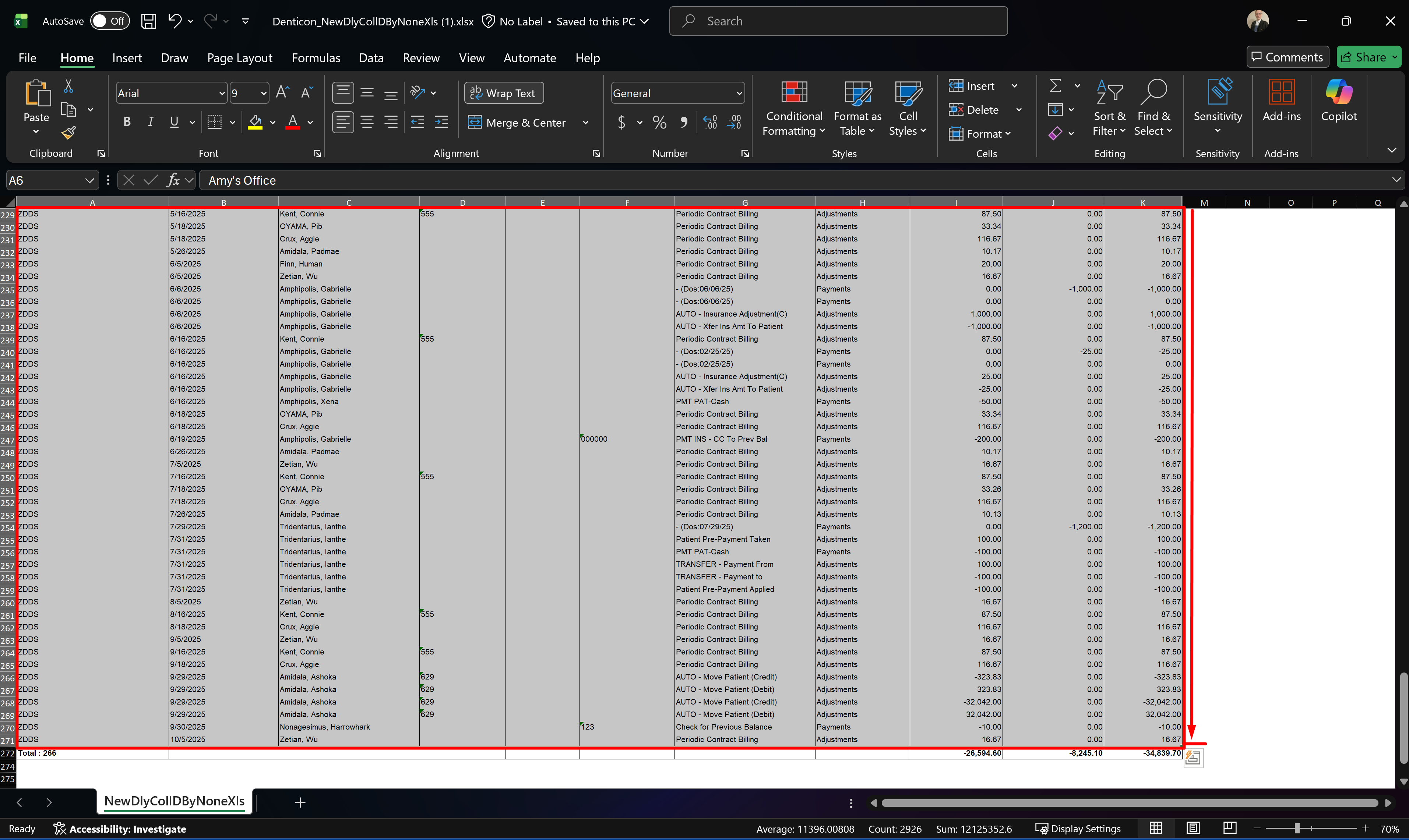Switch to Normal view icon
The height and width of the screenshot is (840, 1409).
coord(1156,828)
